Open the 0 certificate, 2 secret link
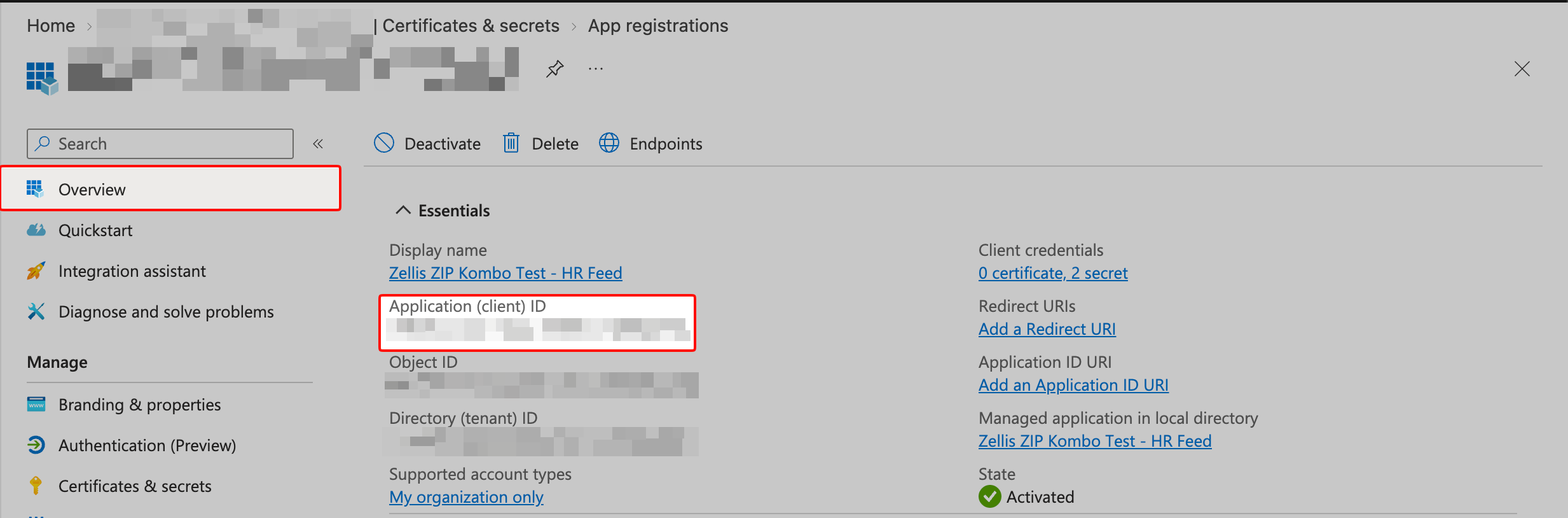Viewport: 1568px width, 518px height. [x=1053, y=273]
